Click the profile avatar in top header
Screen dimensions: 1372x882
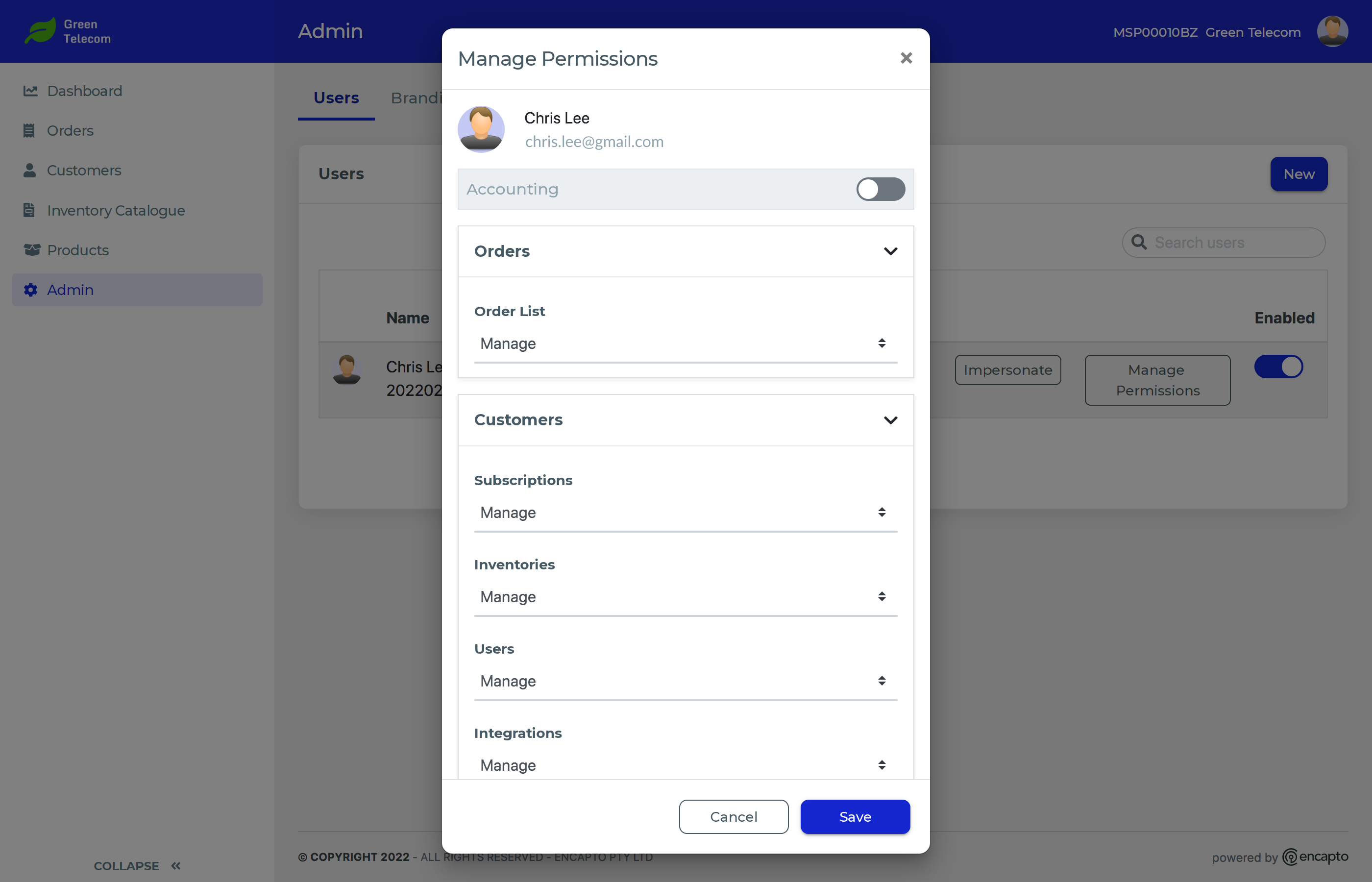point(1332,31)
